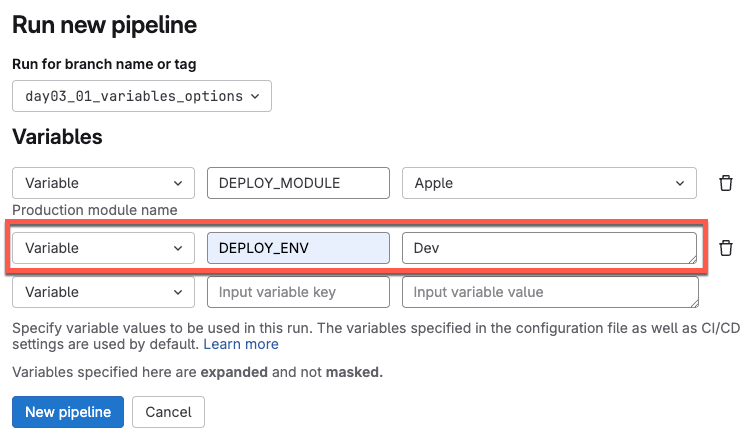This screenshot has height=435, width=747.
Task: Click trash icon beside DEPLOY_ENV row
Action: [726, 248]
